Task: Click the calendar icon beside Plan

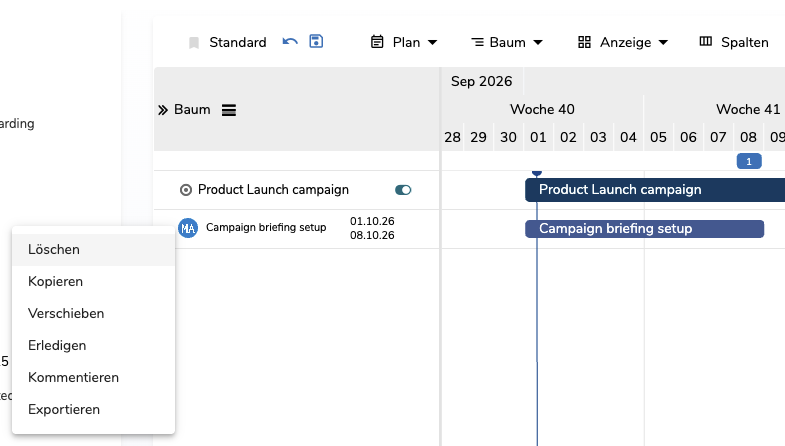Action: [377, 42]
